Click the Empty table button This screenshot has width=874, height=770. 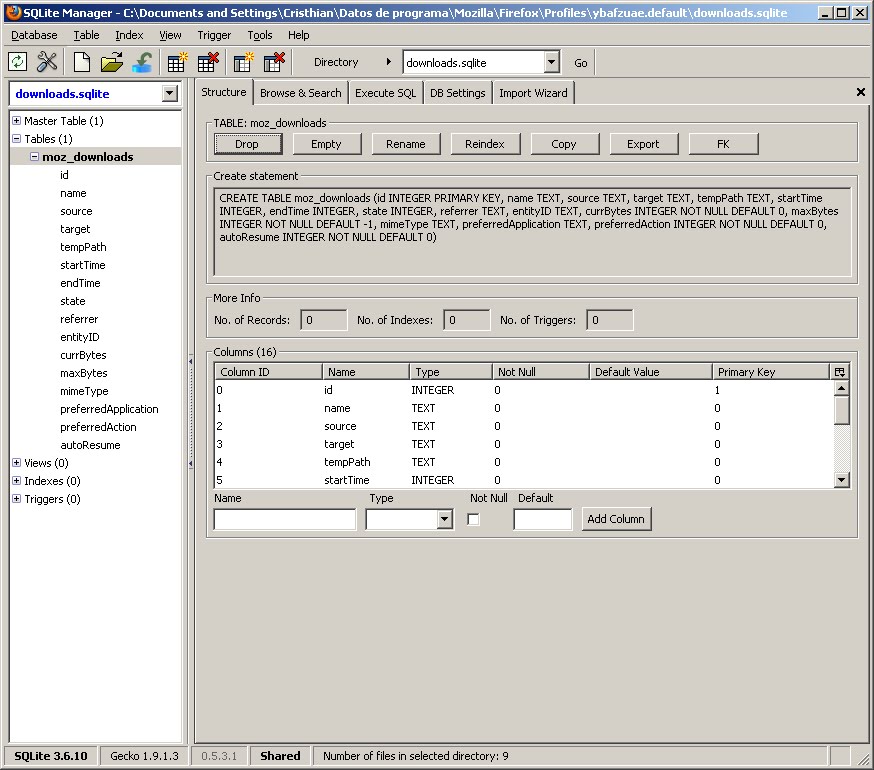tap(326, 144)
